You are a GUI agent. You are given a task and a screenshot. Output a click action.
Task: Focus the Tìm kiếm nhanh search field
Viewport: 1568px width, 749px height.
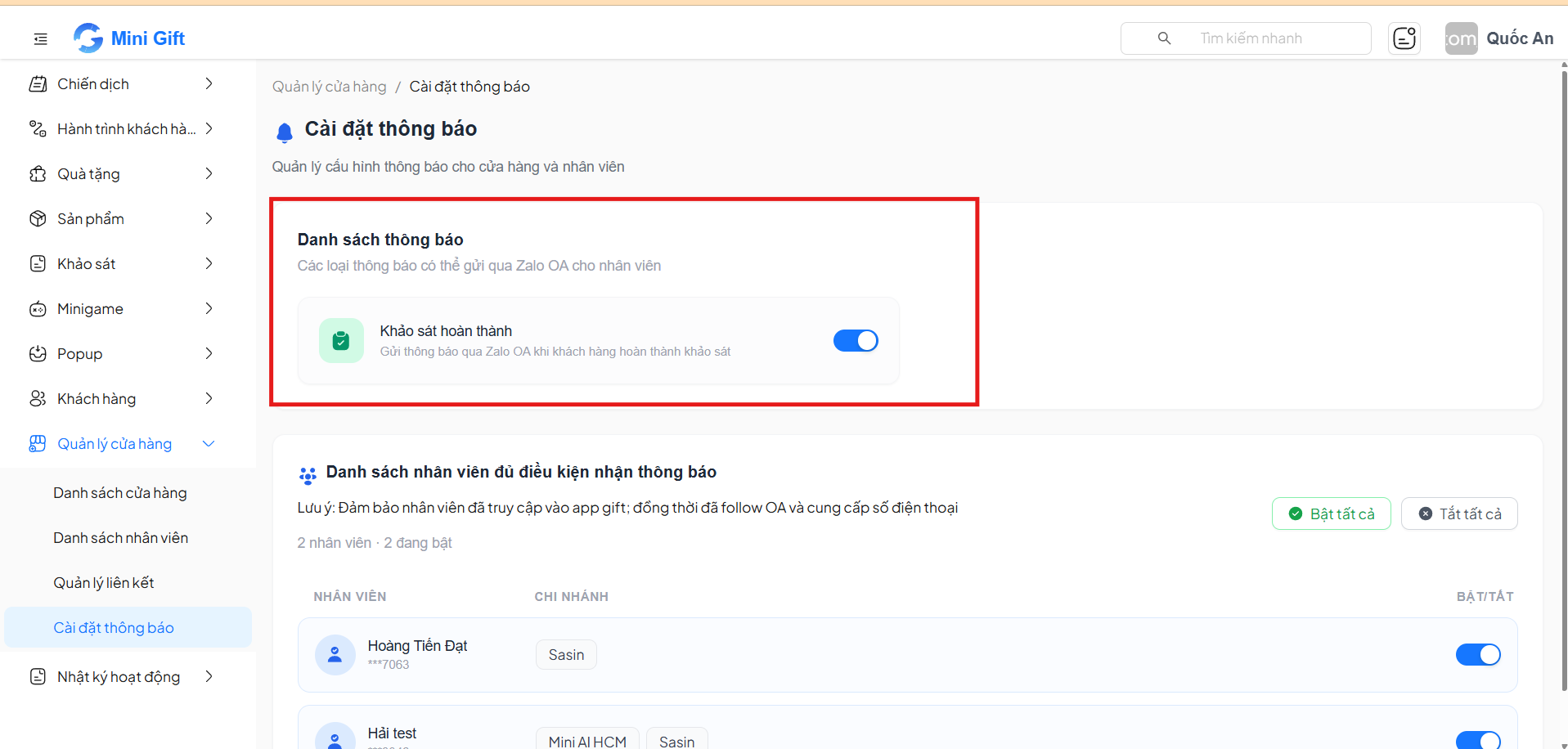click(1246, 38)
